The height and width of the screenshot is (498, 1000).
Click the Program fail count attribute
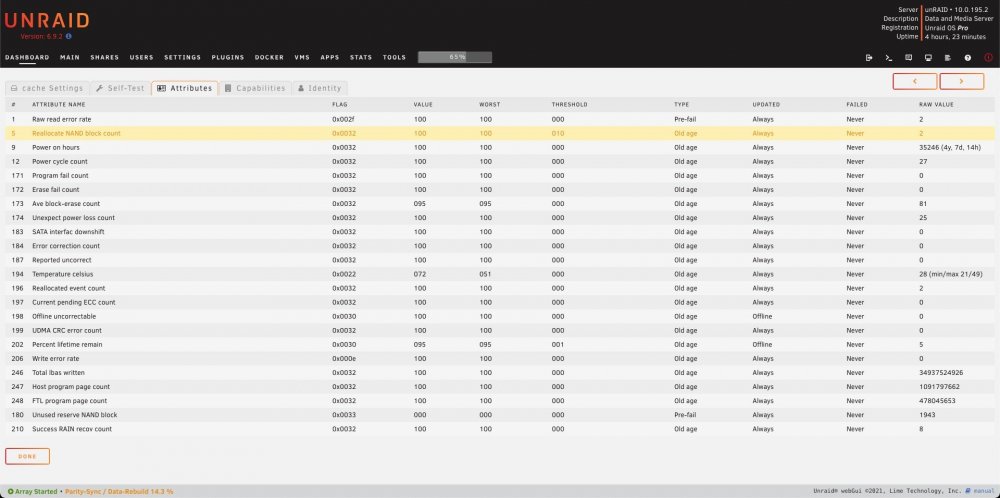pyautogui.click(x=61, y=175)
